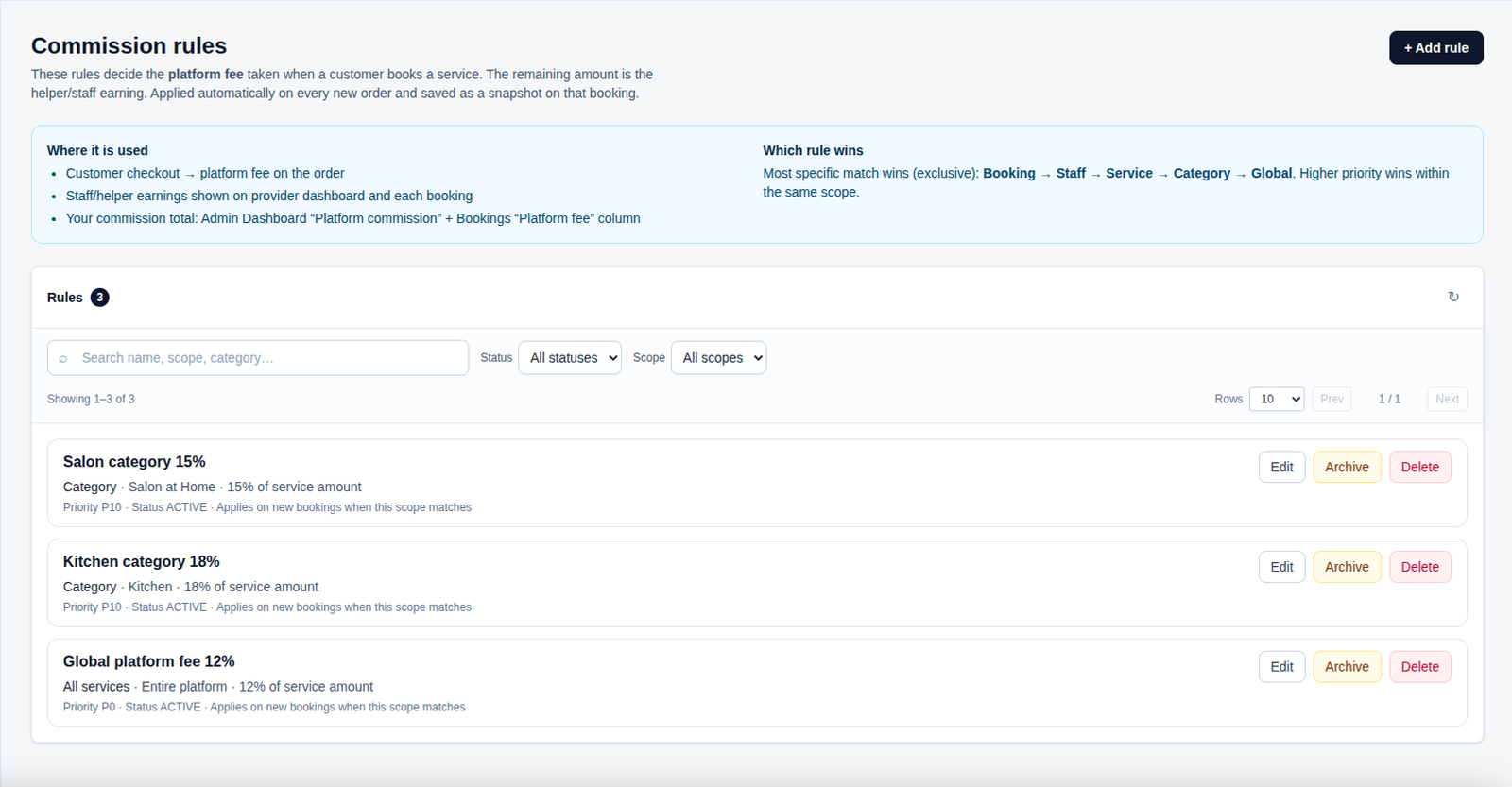Archive the Kitchen category 18% rule
Viewport: 1512px width, 787px height.
point(1347,567)
